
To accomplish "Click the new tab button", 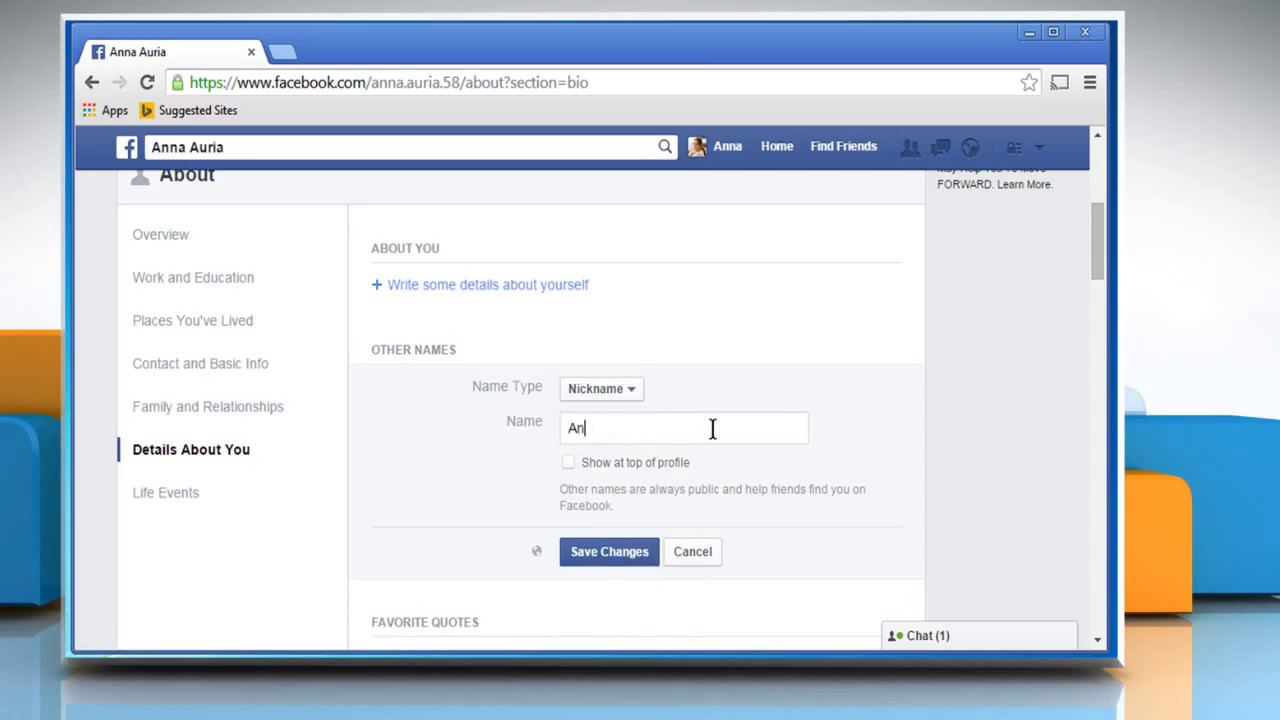I will [x=283, y=52].
